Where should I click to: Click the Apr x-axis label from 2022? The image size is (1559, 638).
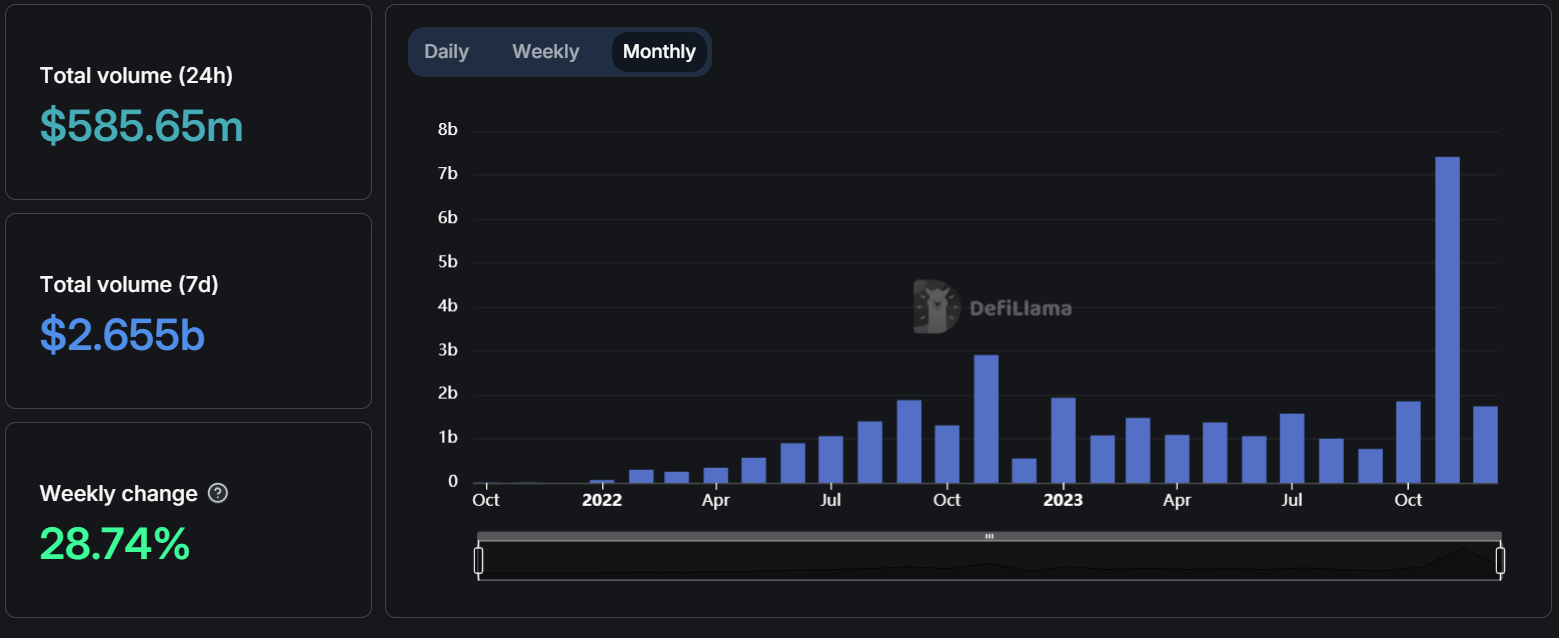[x=716, y=500]
